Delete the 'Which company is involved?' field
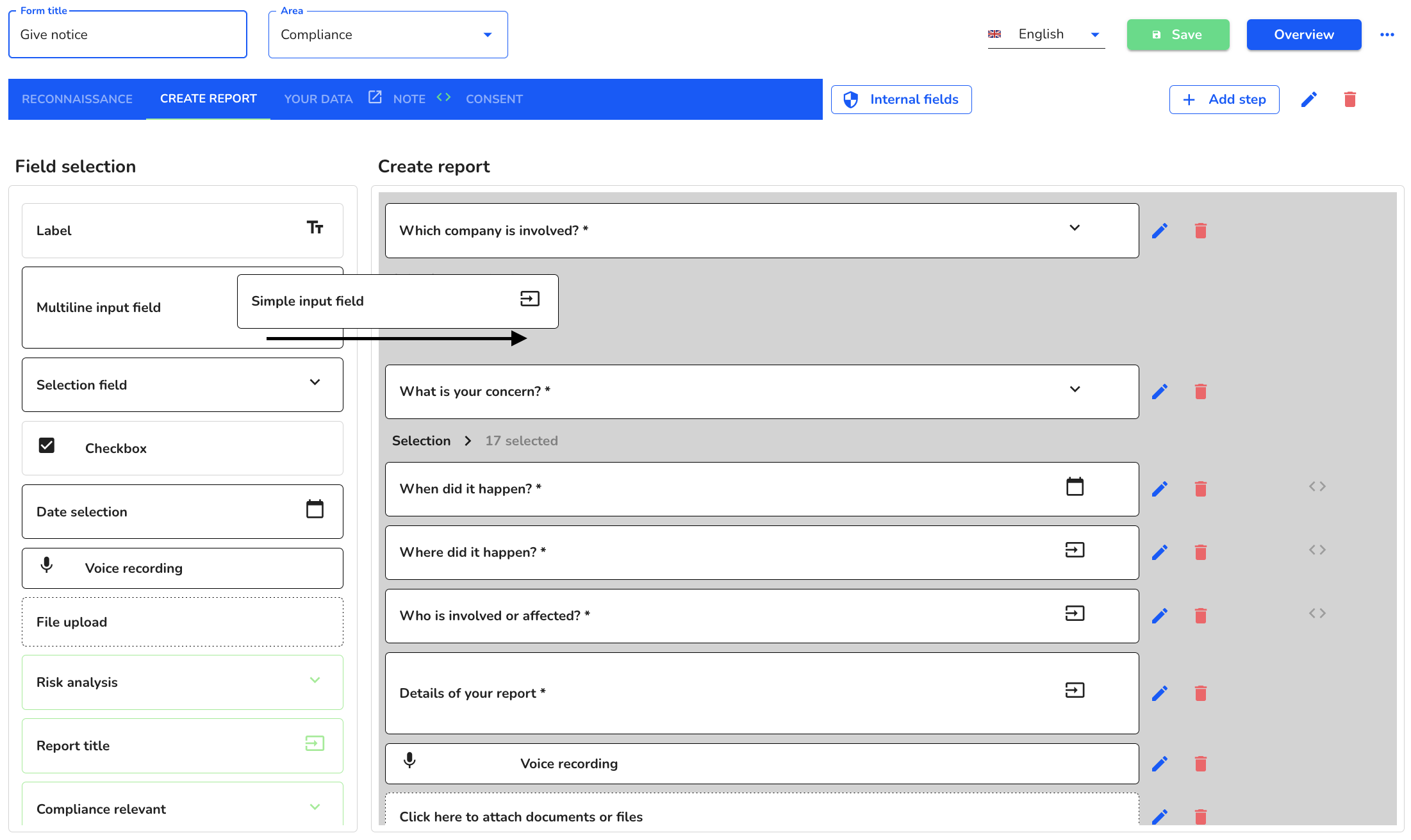Viewport: 1411px width, 840px height. click(1200, 231)
